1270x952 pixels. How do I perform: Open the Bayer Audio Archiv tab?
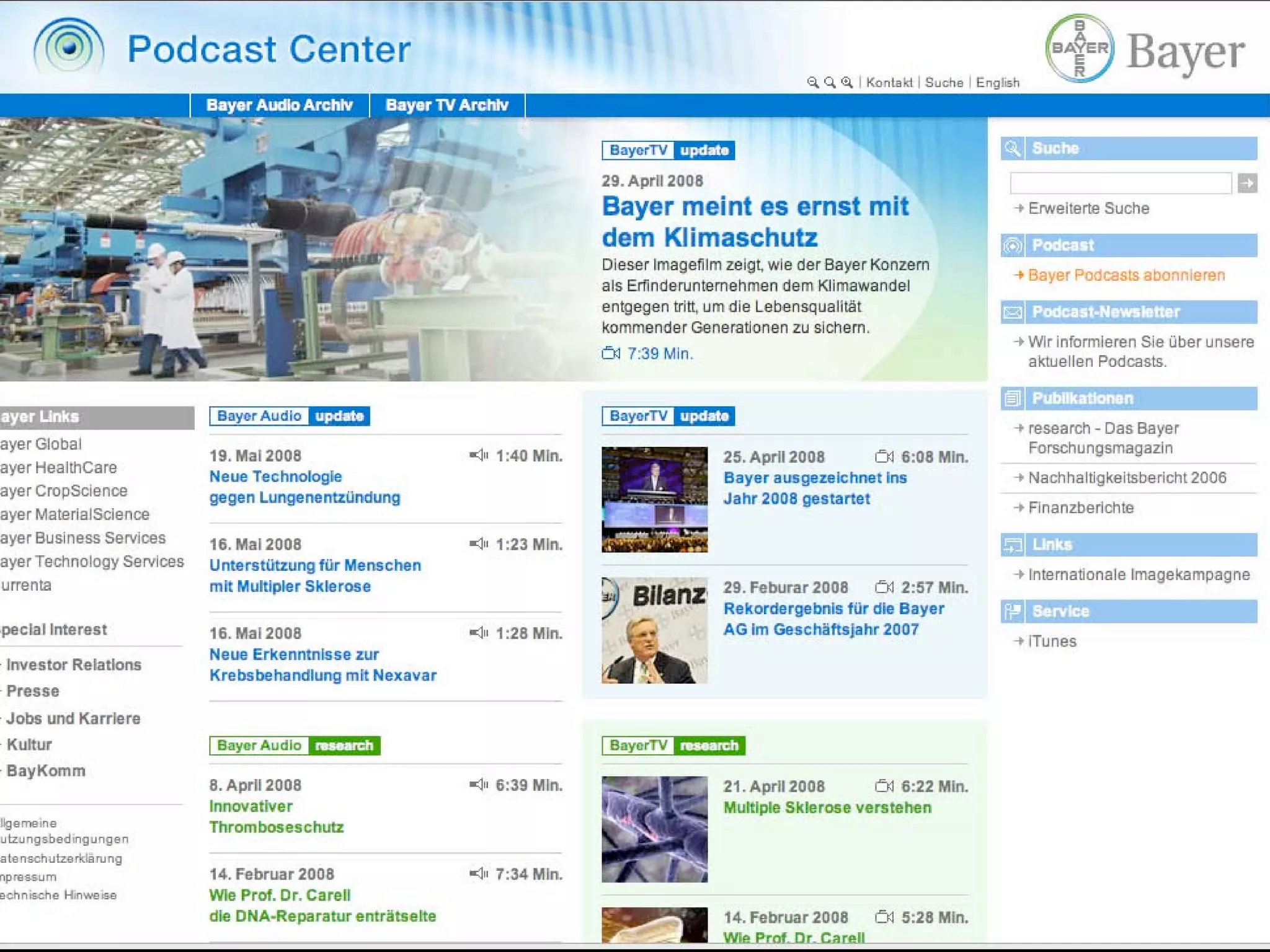click(279, 105)
